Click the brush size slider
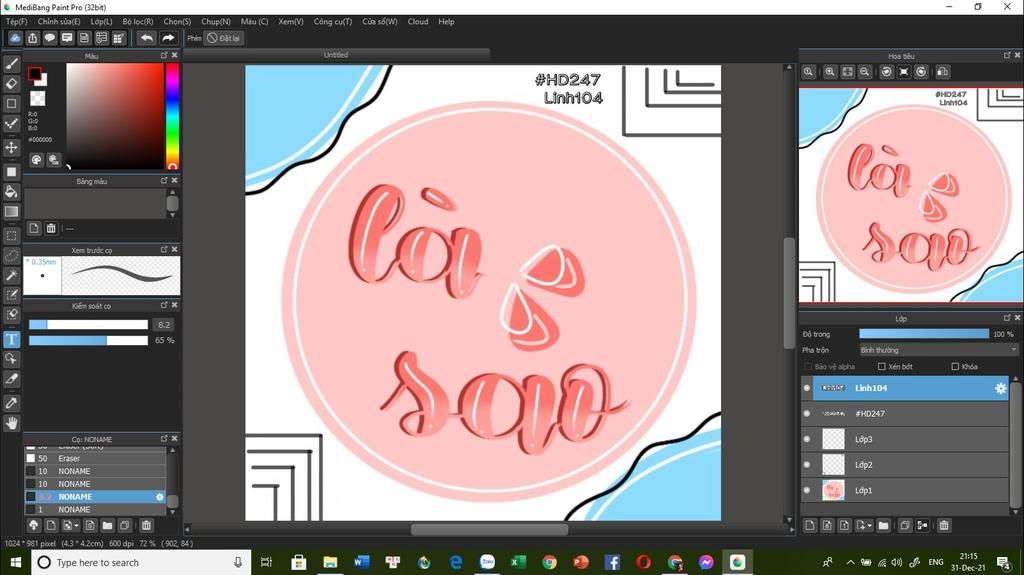 click(88, 325)
